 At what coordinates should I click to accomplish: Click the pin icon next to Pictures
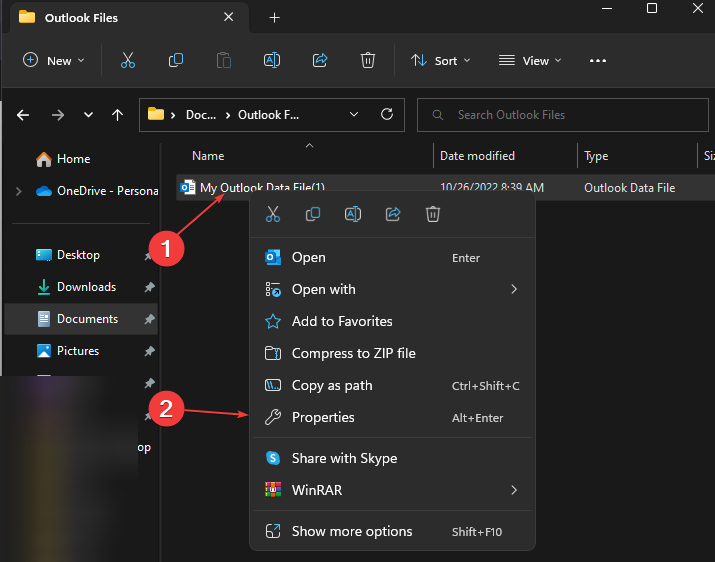(150, 351)
